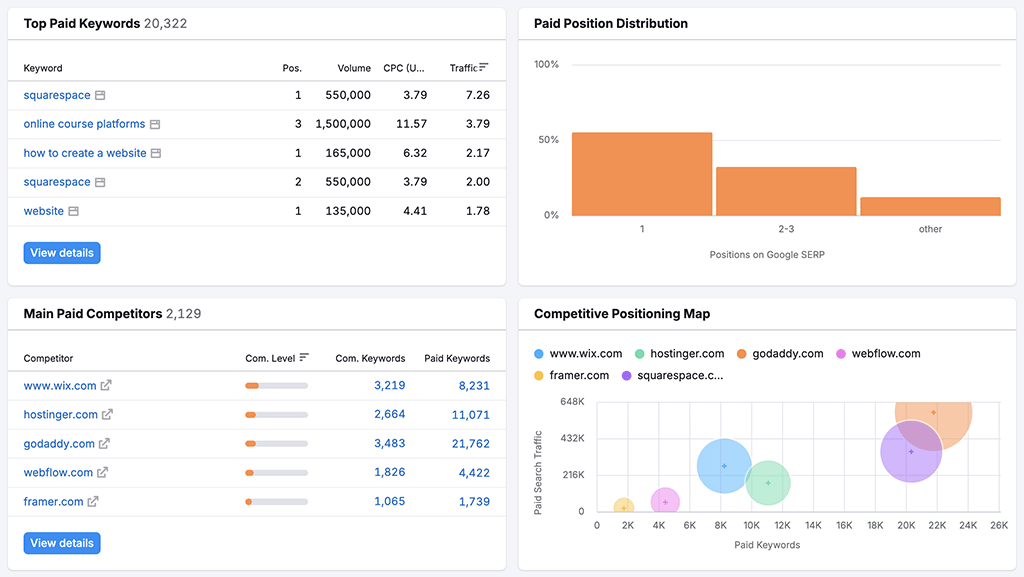The height and width of the screenshot is (577, 1024).
Task: Click View details under Top Paid Keywords
Action: [x=61, y=252]
